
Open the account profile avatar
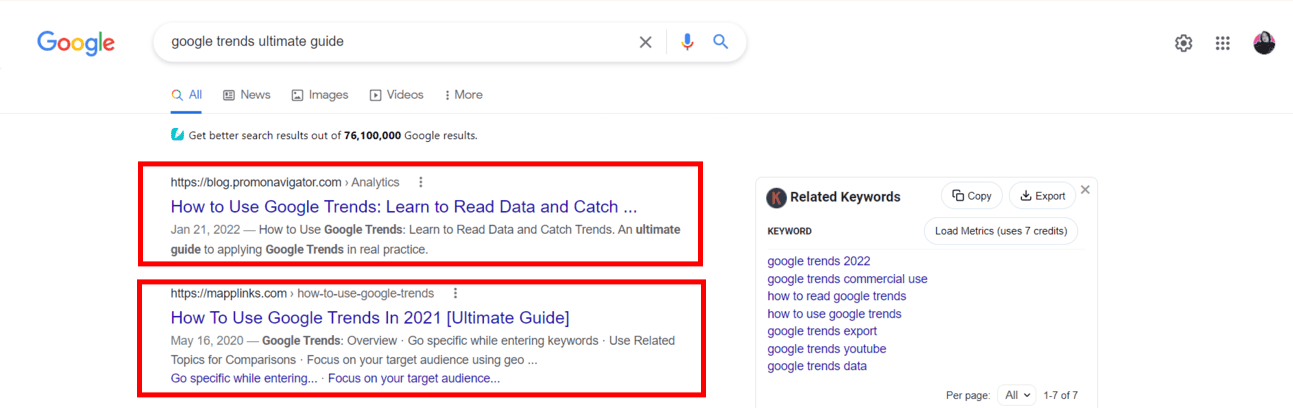pos(1264,43)
